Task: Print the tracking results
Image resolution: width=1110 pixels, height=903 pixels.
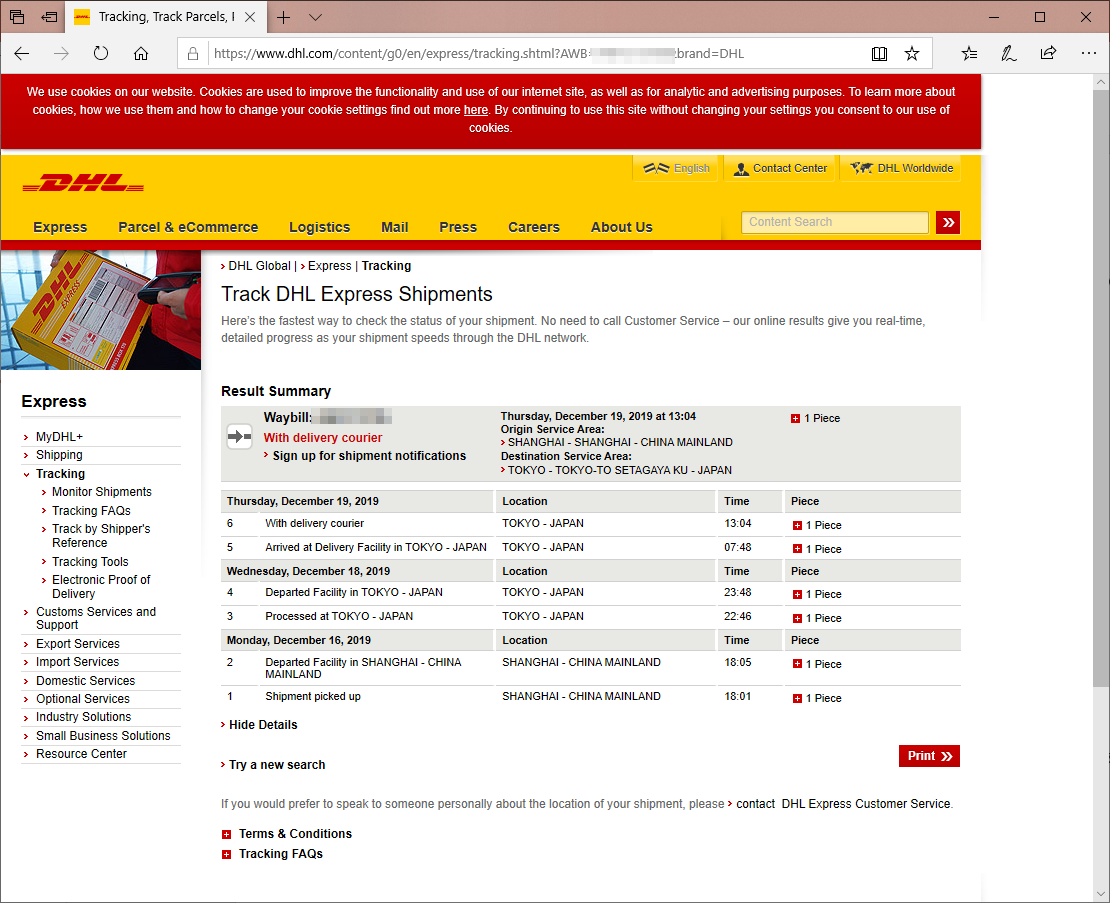Action: (929, 756)
